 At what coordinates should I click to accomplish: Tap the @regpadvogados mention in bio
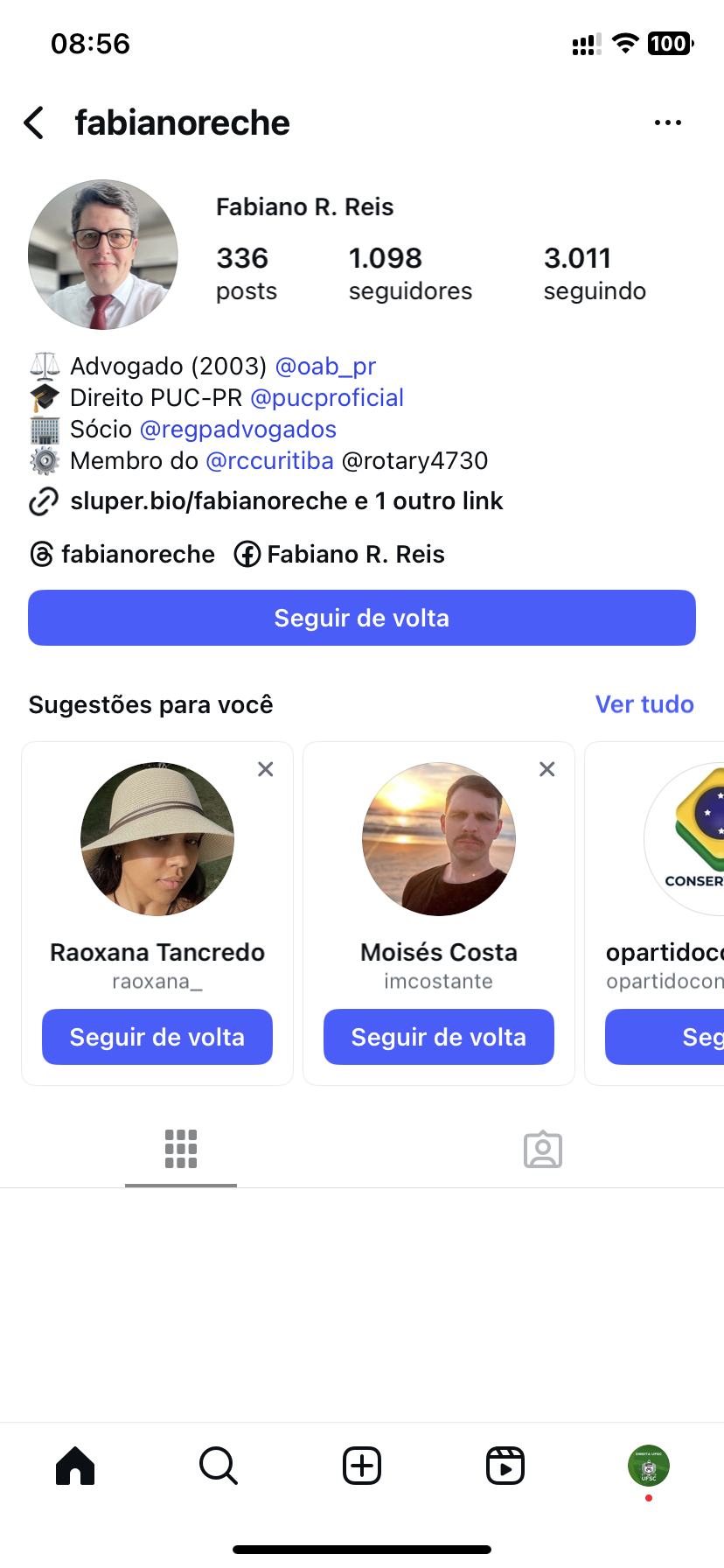click(x=238, y=430)
